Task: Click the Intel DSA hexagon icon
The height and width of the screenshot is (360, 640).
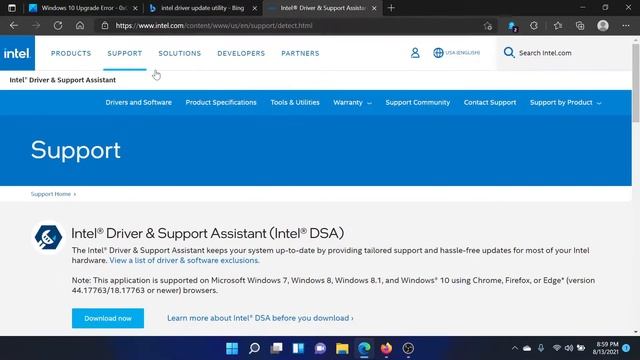Action: point(48,237)
